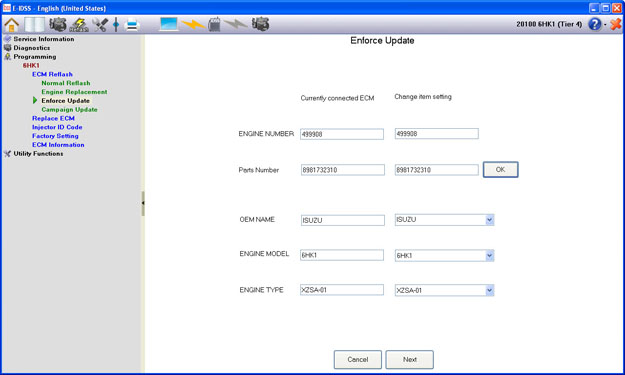Screen dimensions: 625x375
Task: Focus the editable ENGINE NUMBER change field
Action: click(436, 134)
